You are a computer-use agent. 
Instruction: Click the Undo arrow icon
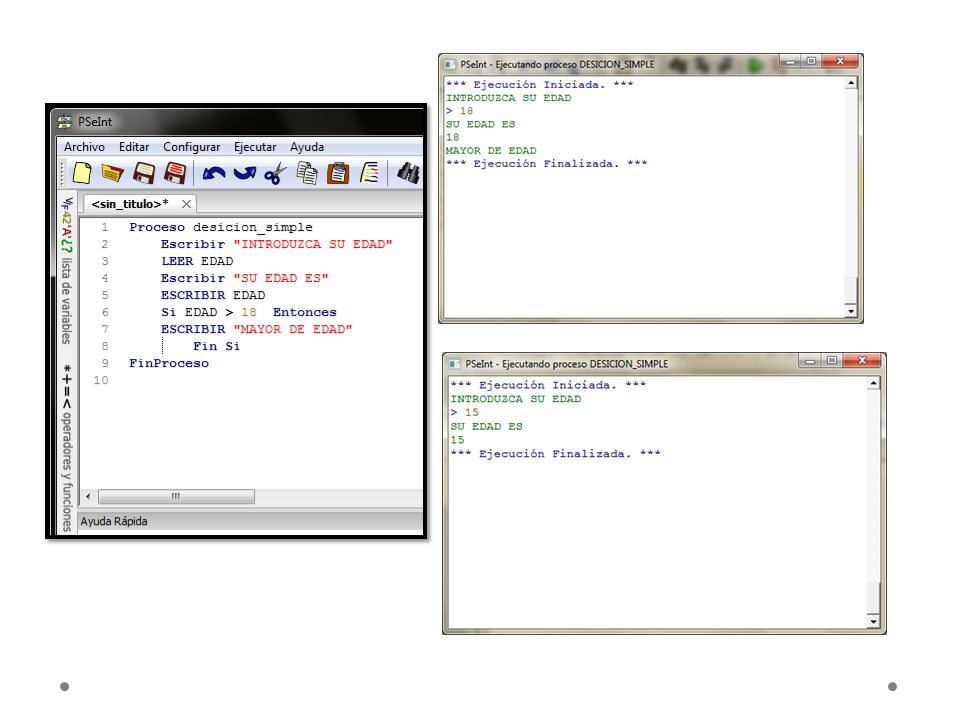click(214, 174)
